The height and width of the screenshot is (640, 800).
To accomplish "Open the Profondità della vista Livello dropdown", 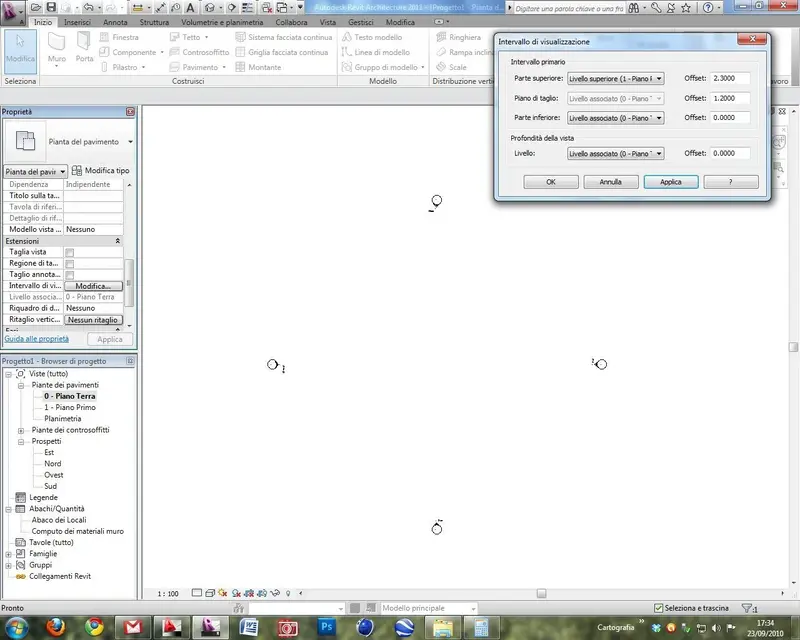I will coord(615,154).
